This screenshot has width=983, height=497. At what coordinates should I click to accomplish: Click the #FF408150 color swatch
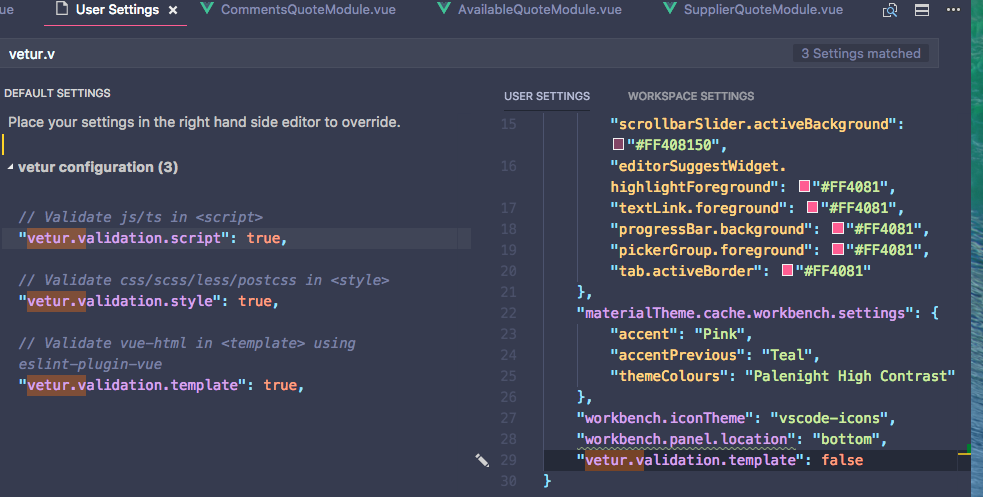(618, 145)
